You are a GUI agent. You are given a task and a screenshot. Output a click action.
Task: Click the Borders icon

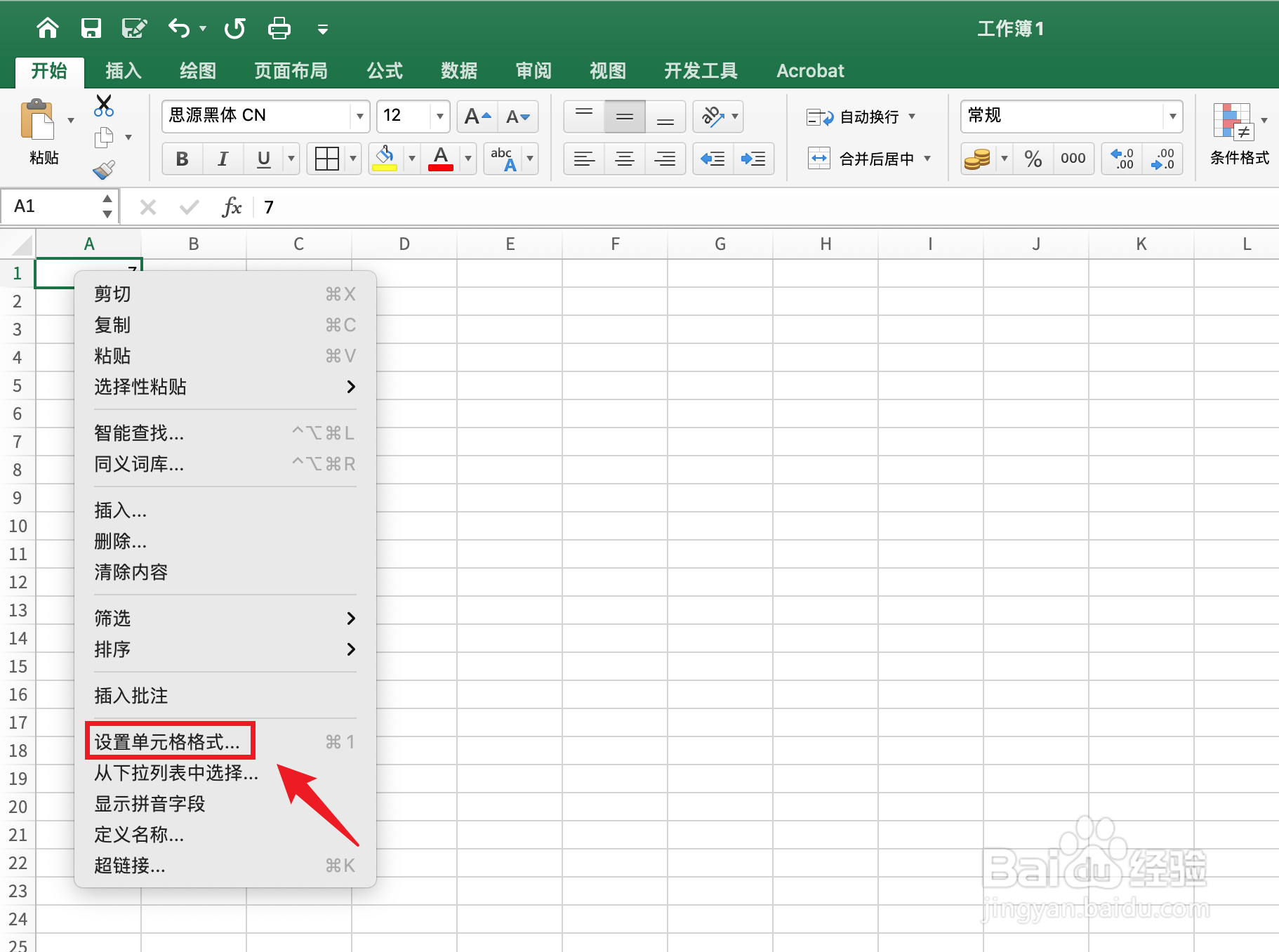pyautogui.click(x=327, y=159)
